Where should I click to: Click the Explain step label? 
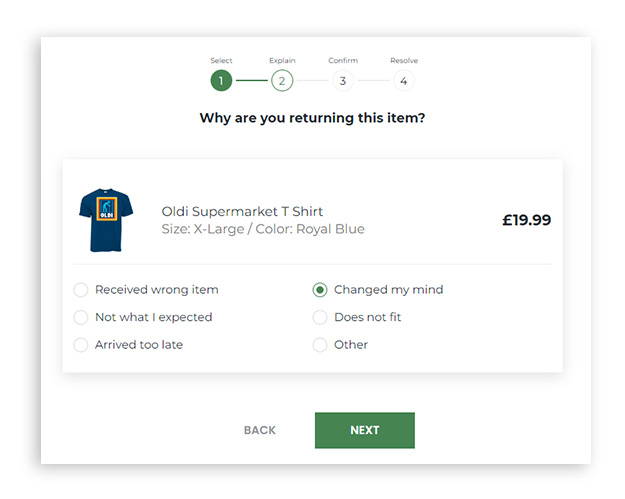coord(282,61)
